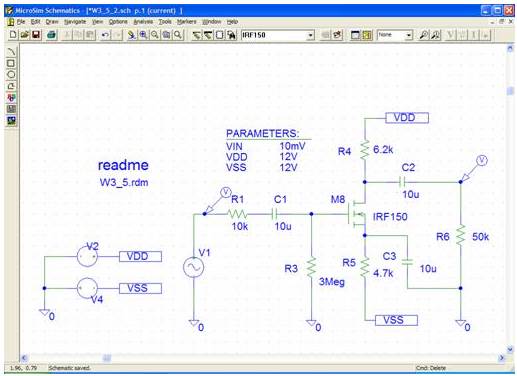
Task: Select the voltage marker near resistor R1
Action: click(x=218, y=201)
